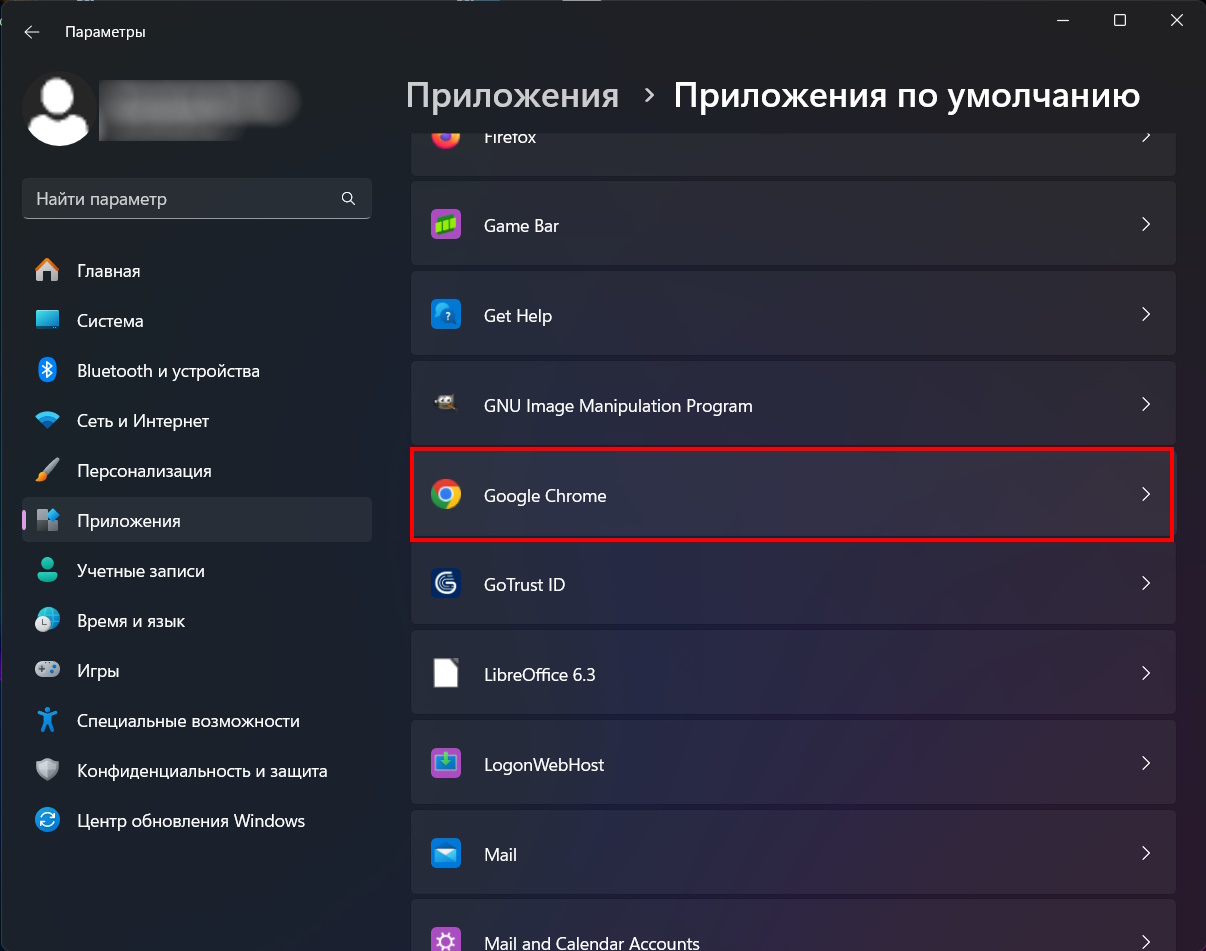Click the Специальные возможности accessibility icon

47,721
